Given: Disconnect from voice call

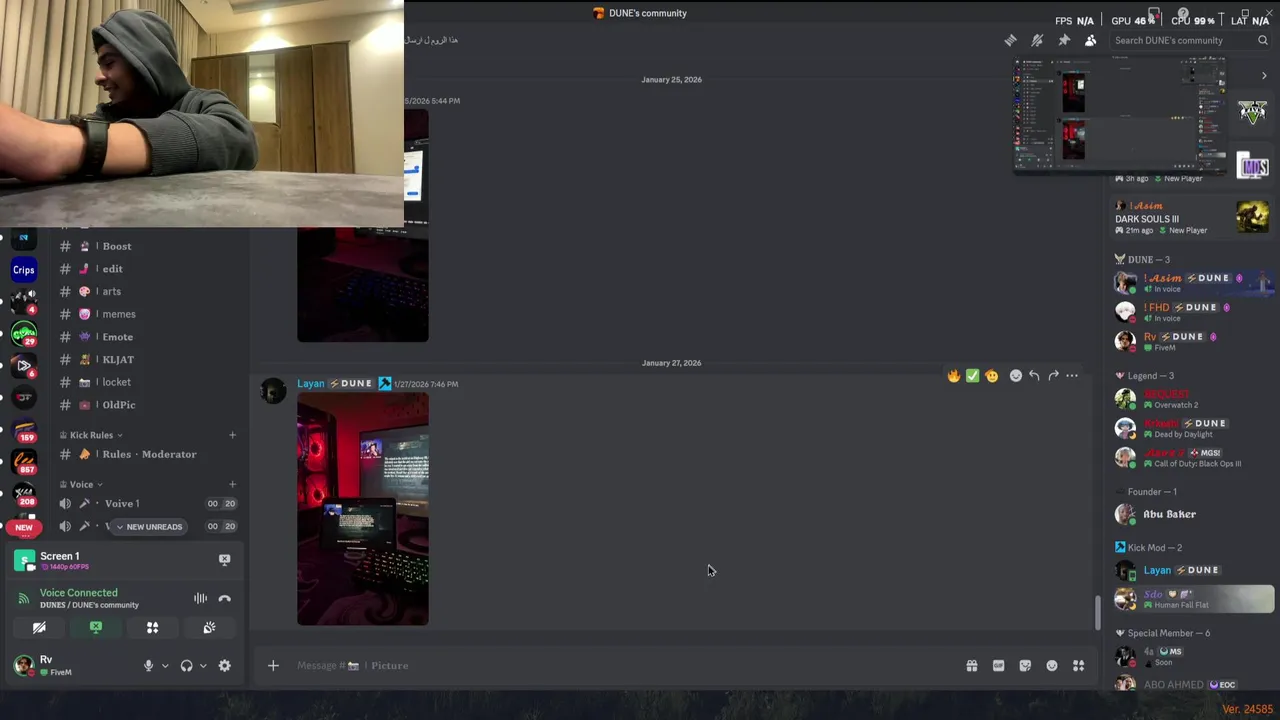Looking at the screenshot, I should point(224,599).
